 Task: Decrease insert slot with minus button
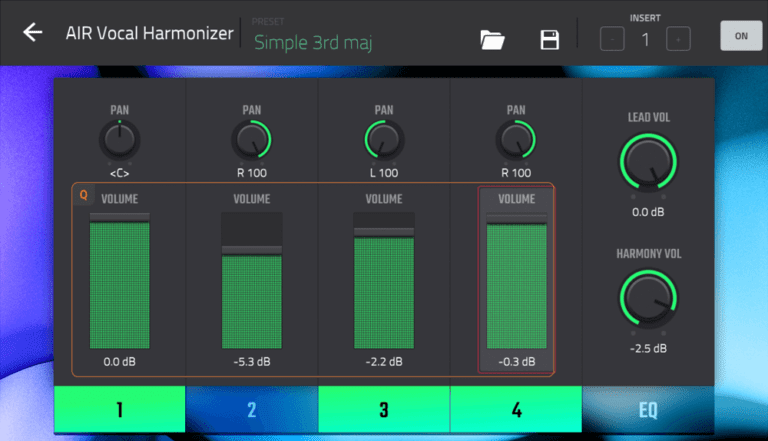point(612,39)
